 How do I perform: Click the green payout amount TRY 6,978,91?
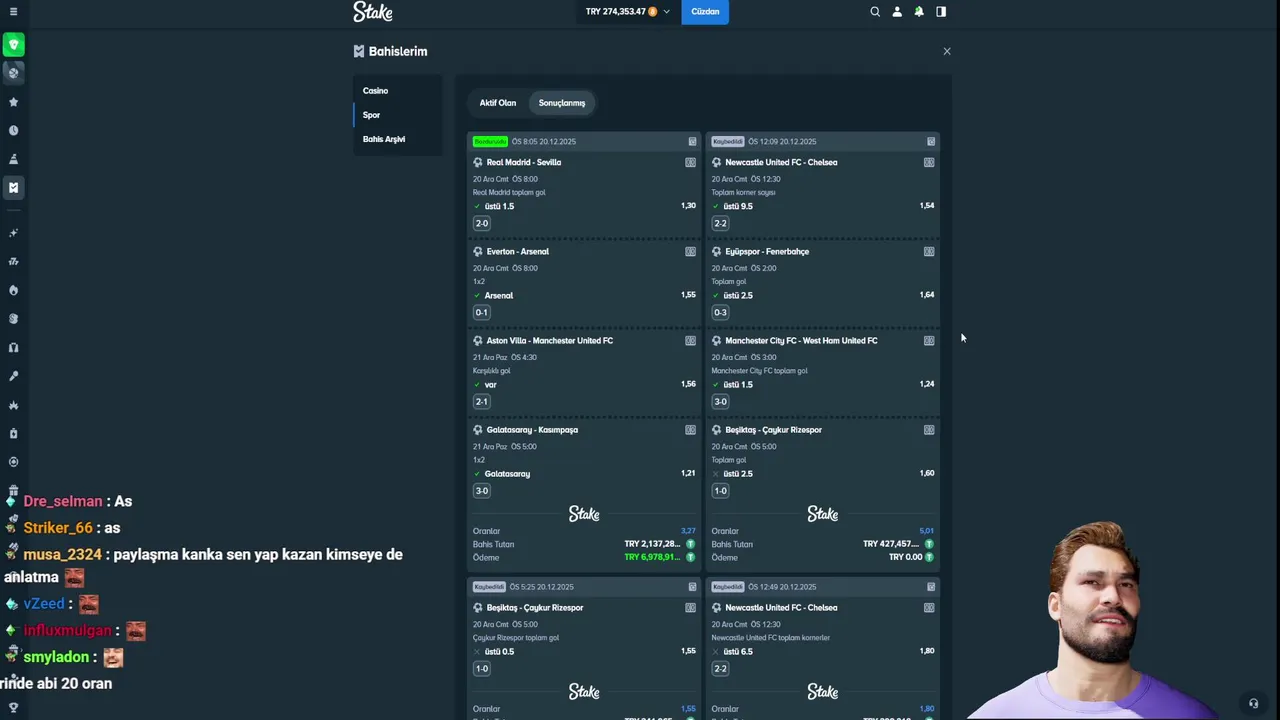coord(652,557)
